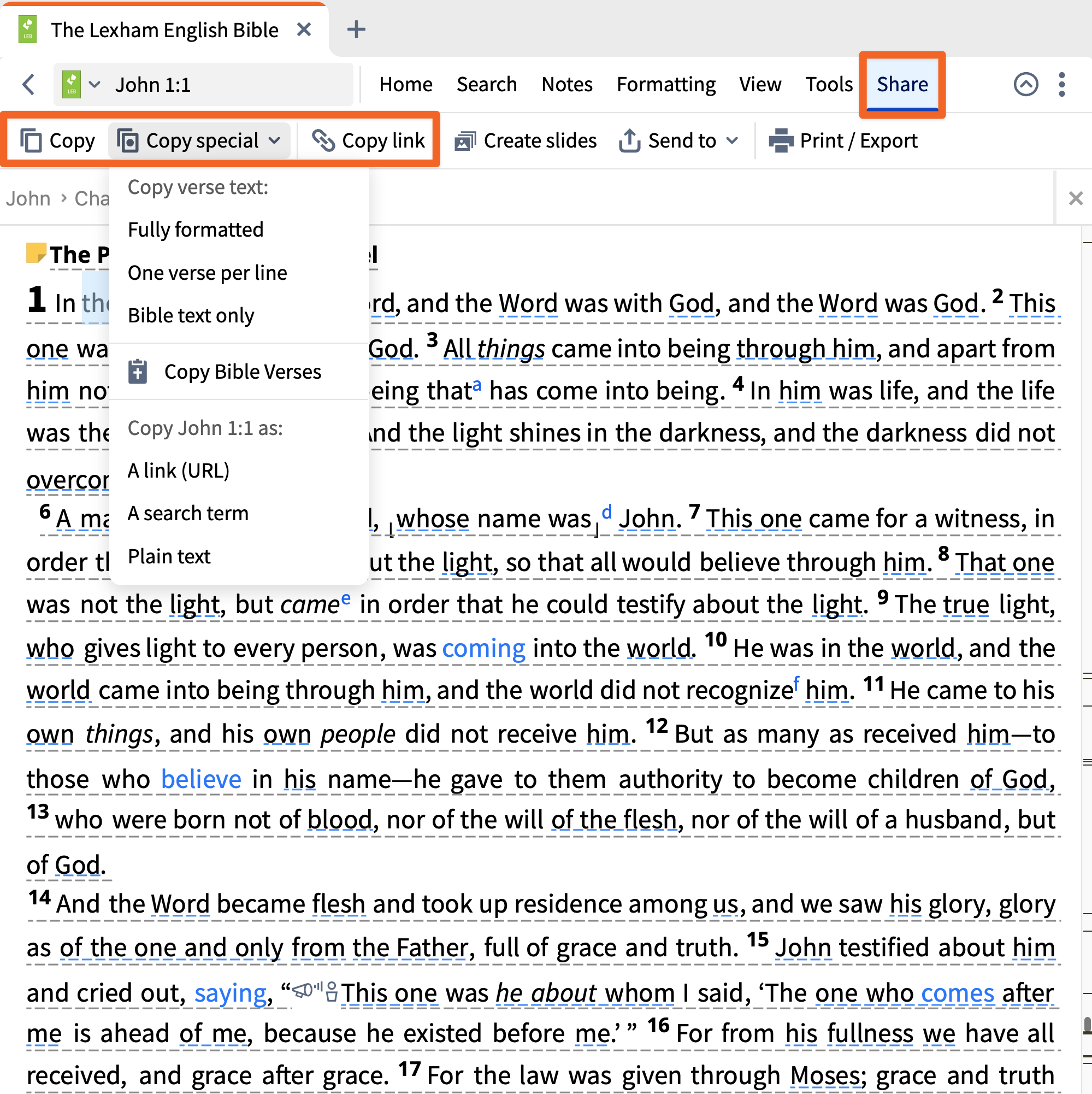Copy John 1:1 as Plain text

pos(169,556)
